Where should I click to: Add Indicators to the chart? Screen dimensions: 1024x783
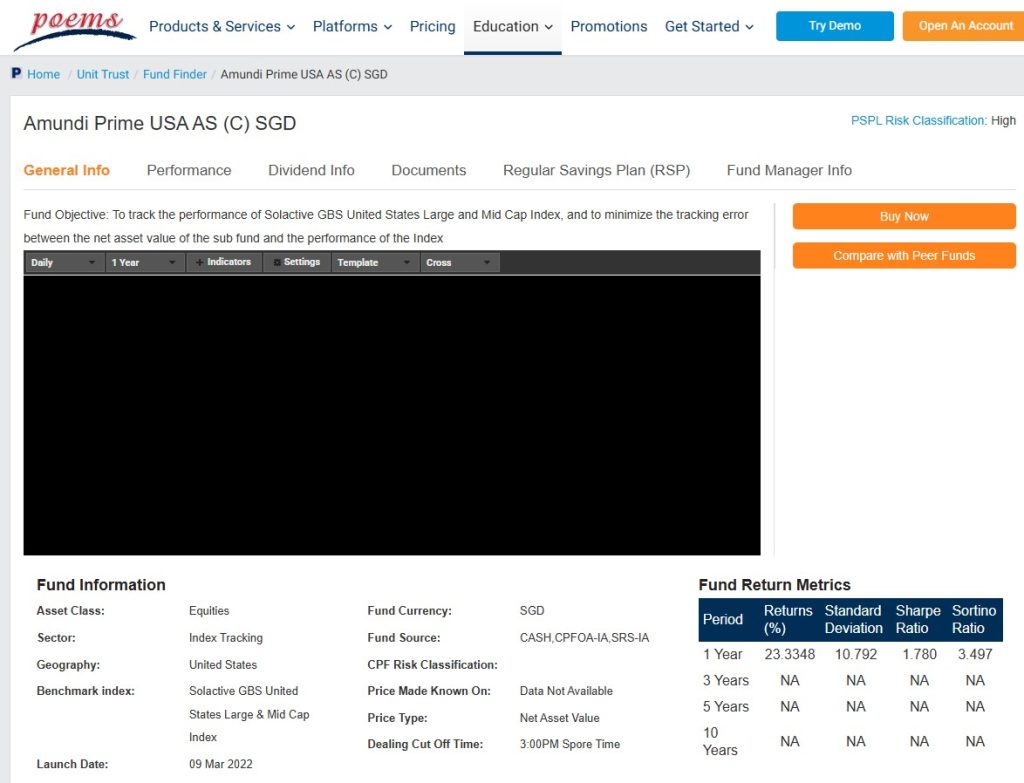pos(223,262)
